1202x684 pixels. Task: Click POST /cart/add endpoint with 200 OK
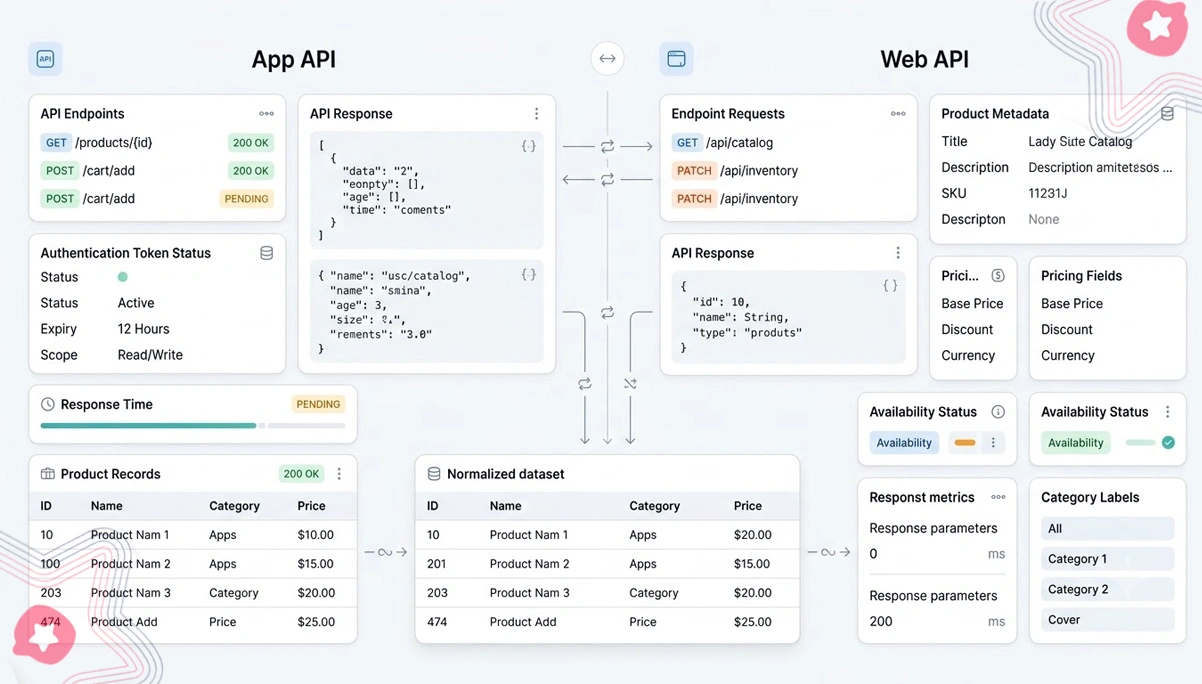point(157,171)
